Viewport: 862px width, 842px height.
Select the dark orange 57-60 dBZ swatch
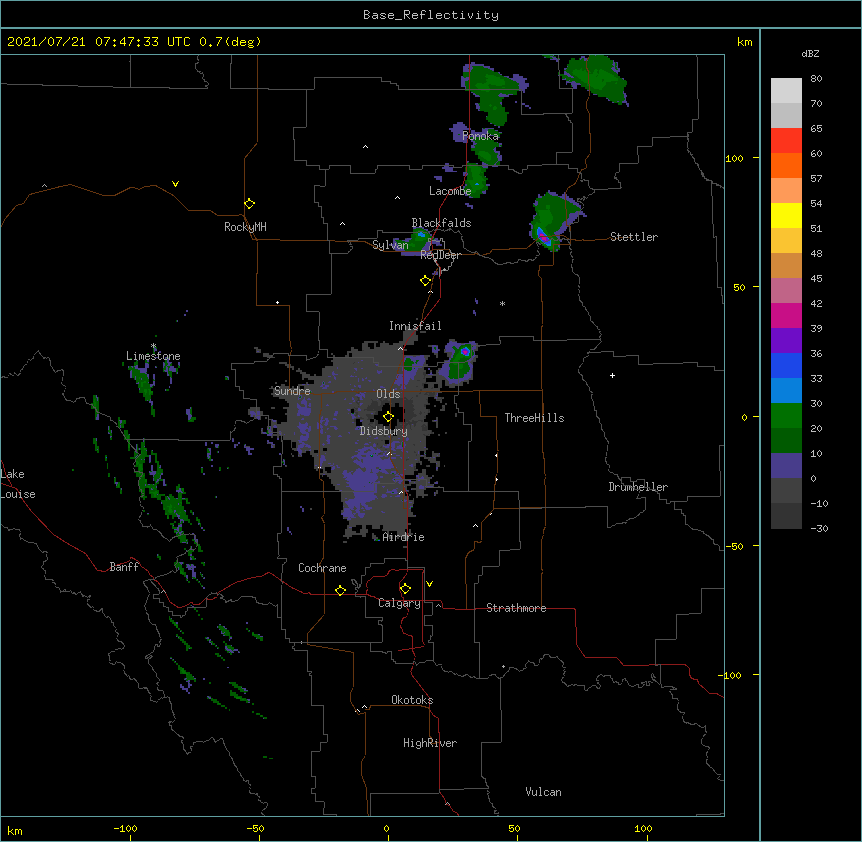(786, 166)
